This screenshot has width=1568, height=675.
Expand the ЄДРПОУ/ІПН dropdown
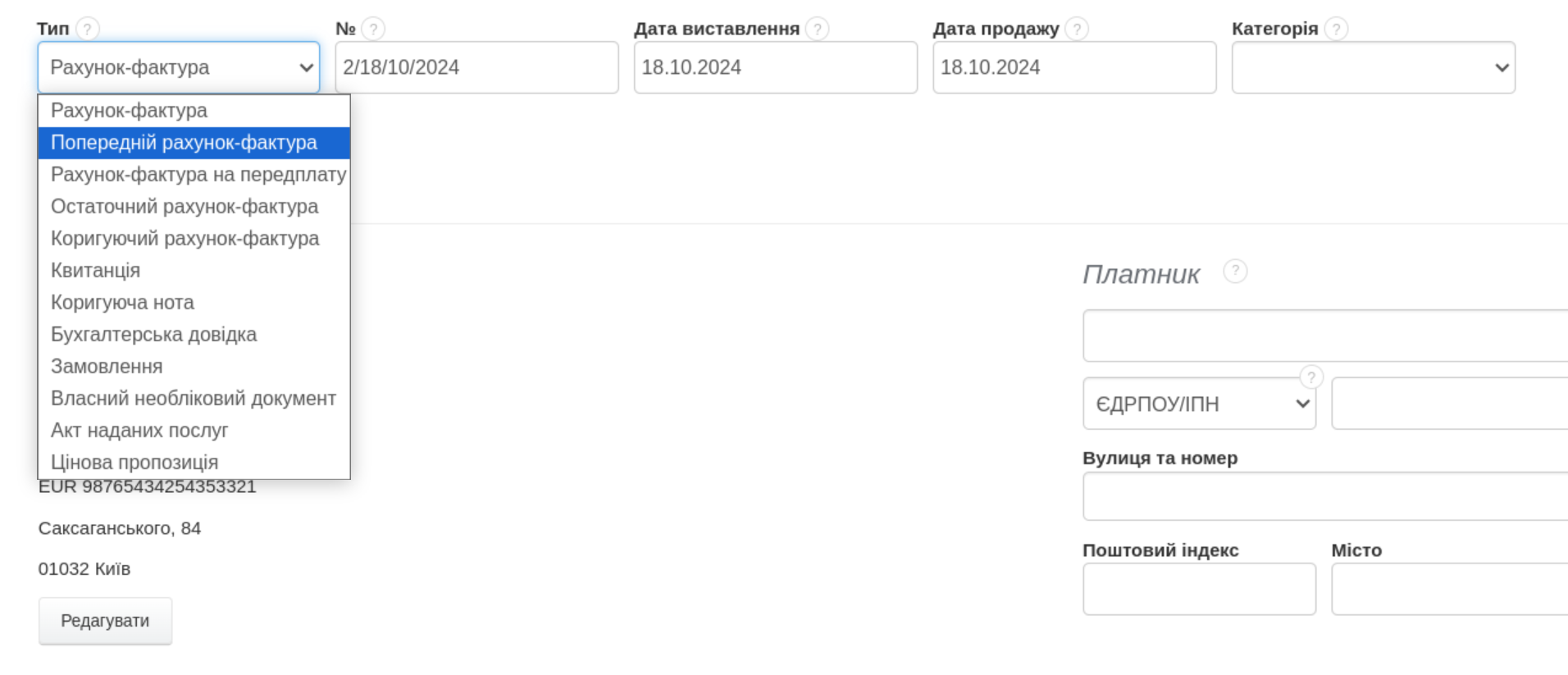1199,404
